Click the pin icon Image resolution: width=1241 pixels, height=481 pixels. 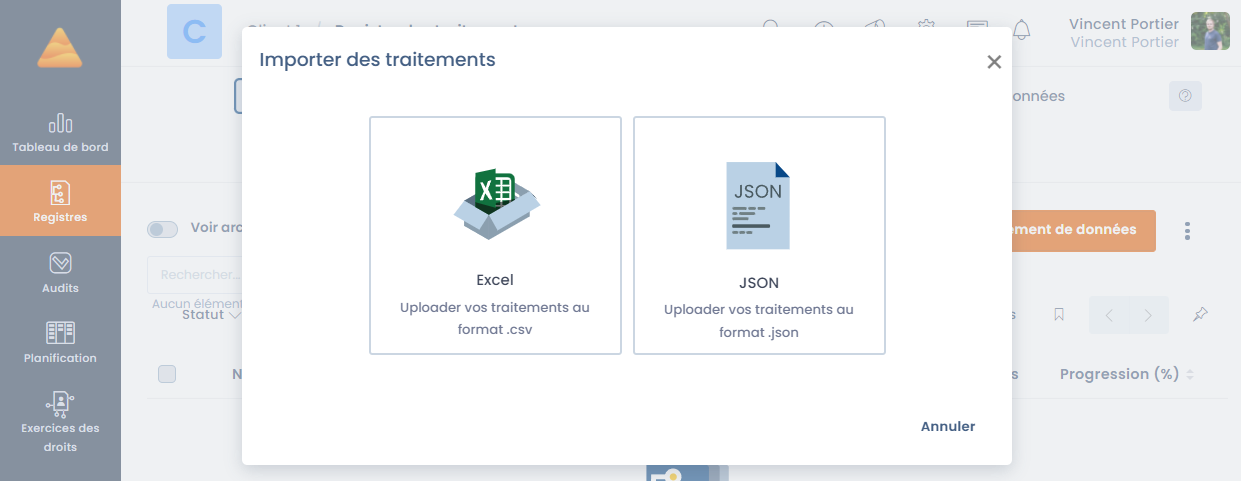(1200, 315)
